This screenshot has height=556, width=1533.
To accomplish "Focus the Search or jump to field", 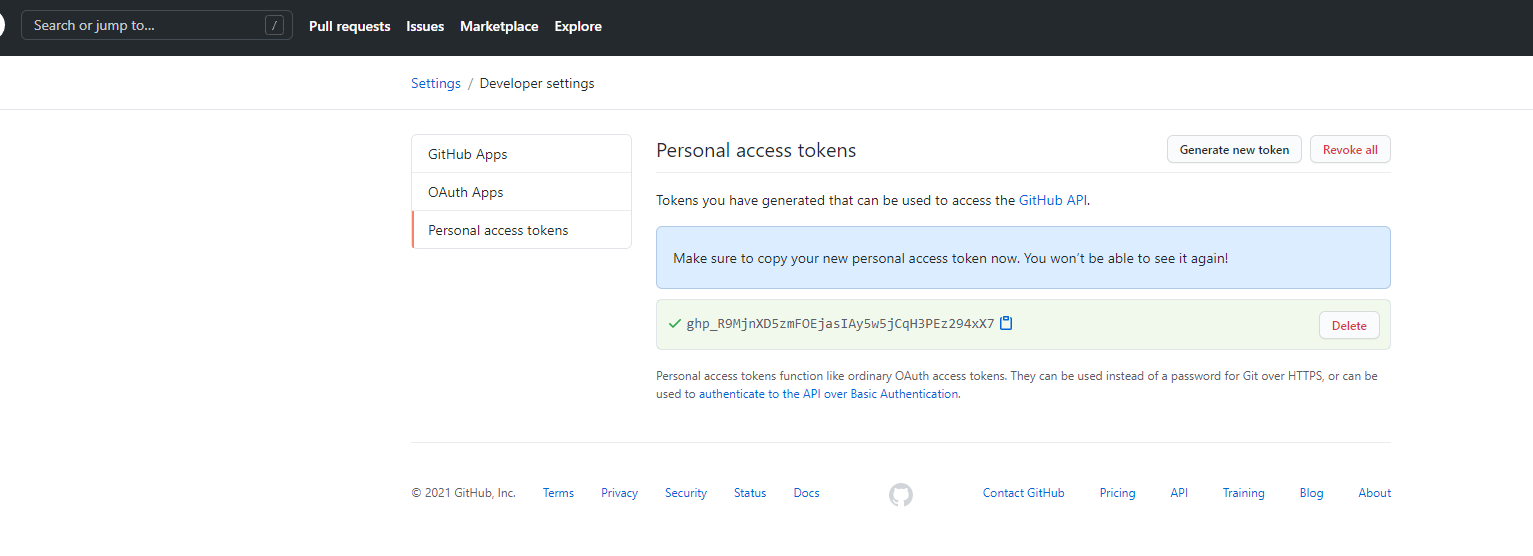I will tap(145, 26).
